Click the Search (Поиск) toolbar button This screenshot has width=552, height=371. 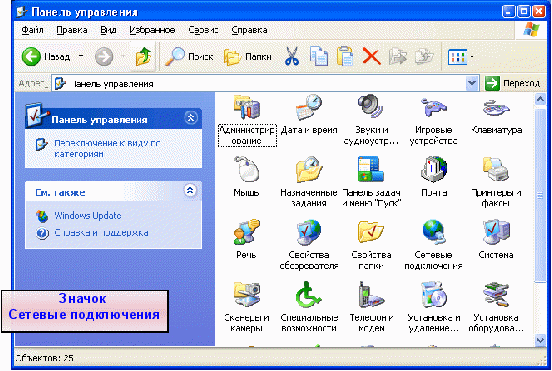tap(189, 56)
